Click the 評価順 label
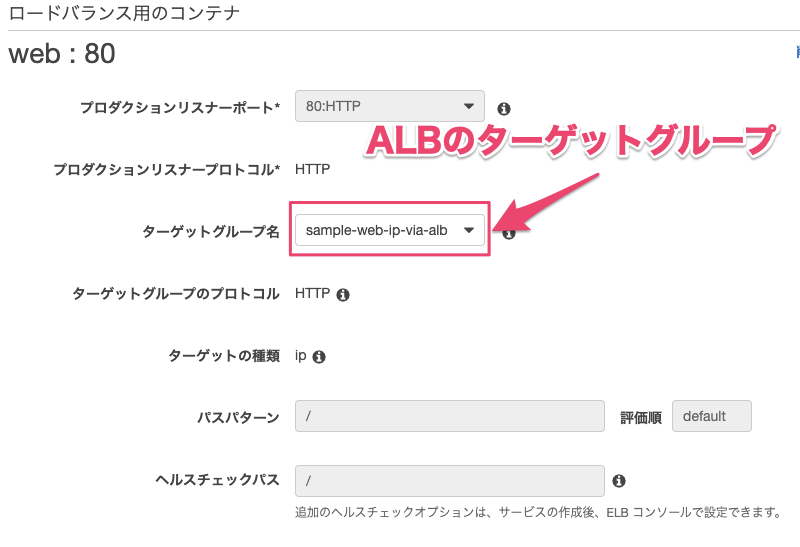The image size is (800, 547). (641, 417)
